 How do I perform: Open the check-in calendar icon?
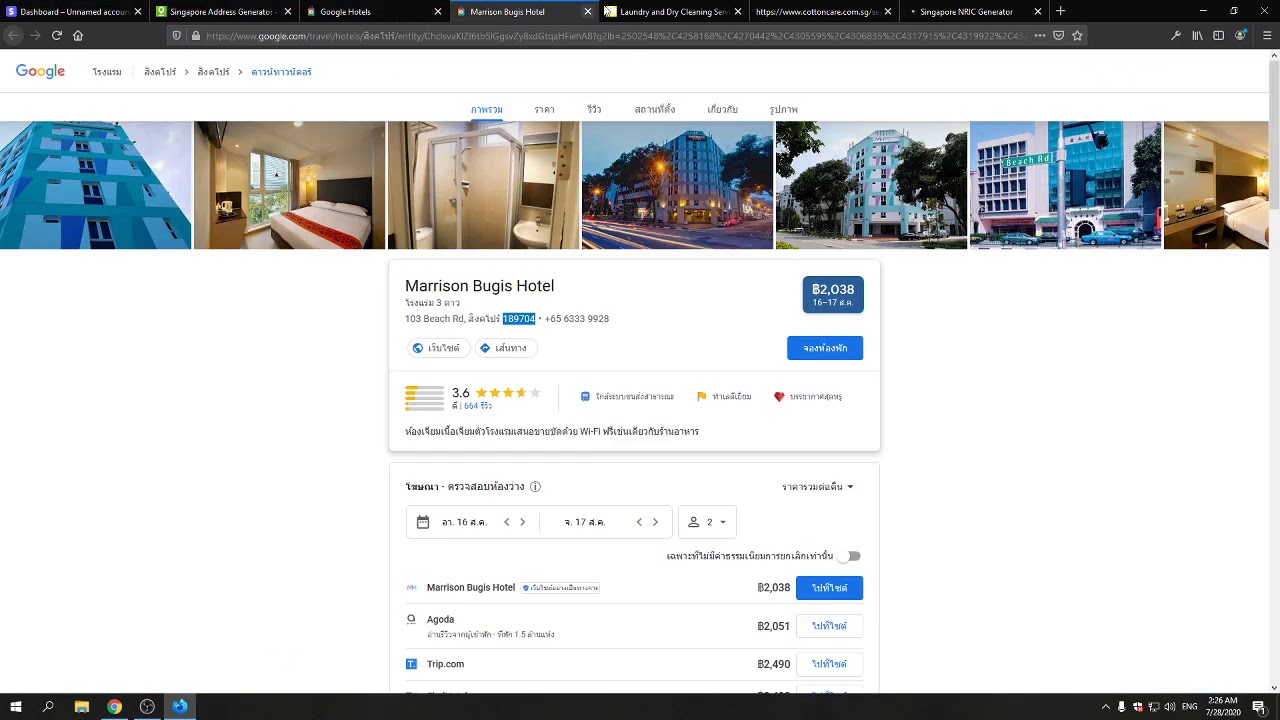[423, 522]
